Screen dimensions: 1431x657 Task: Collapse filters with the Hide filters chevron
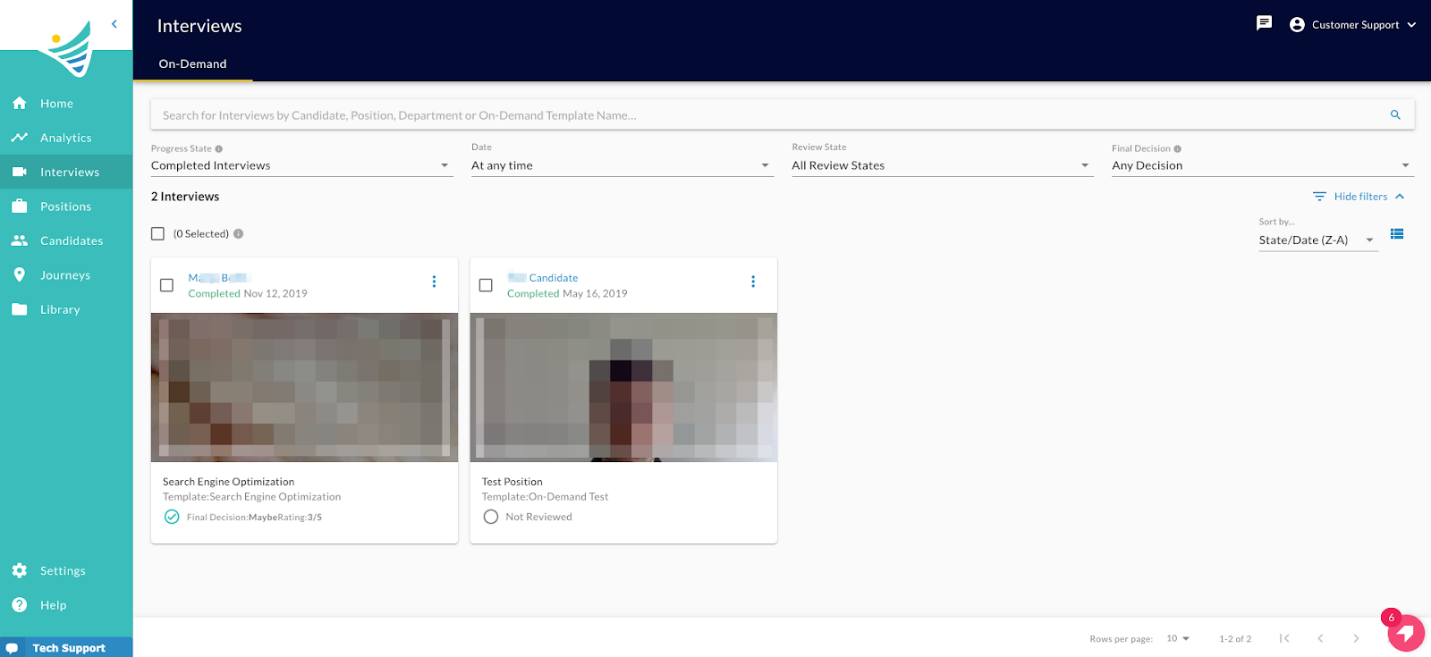click(1400, 197)
